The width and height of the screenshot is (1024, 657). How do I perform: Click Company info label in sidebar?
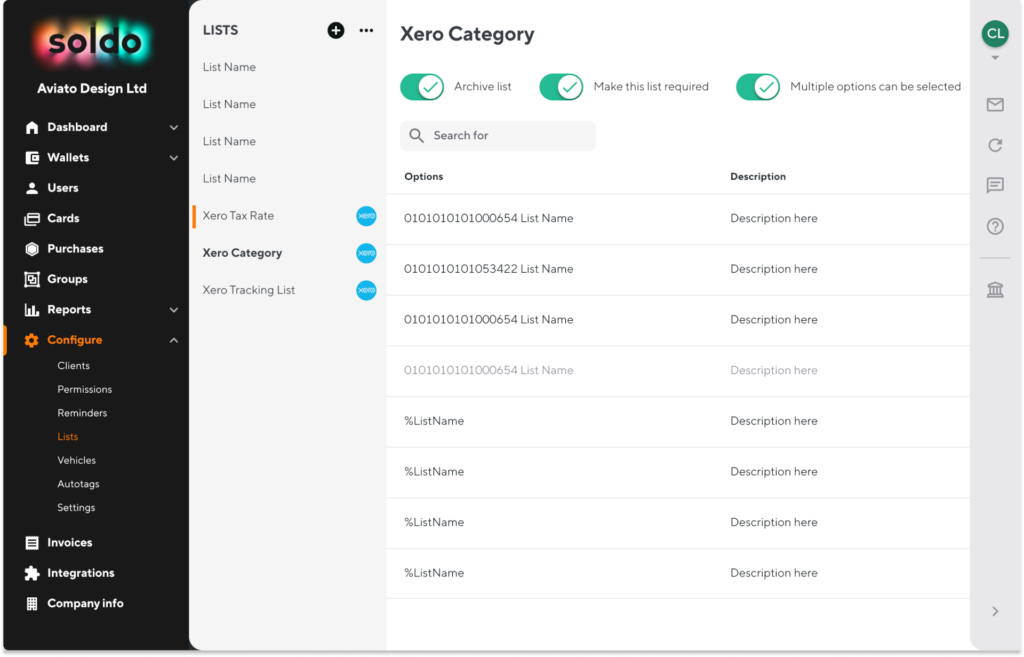coord(85,603)
